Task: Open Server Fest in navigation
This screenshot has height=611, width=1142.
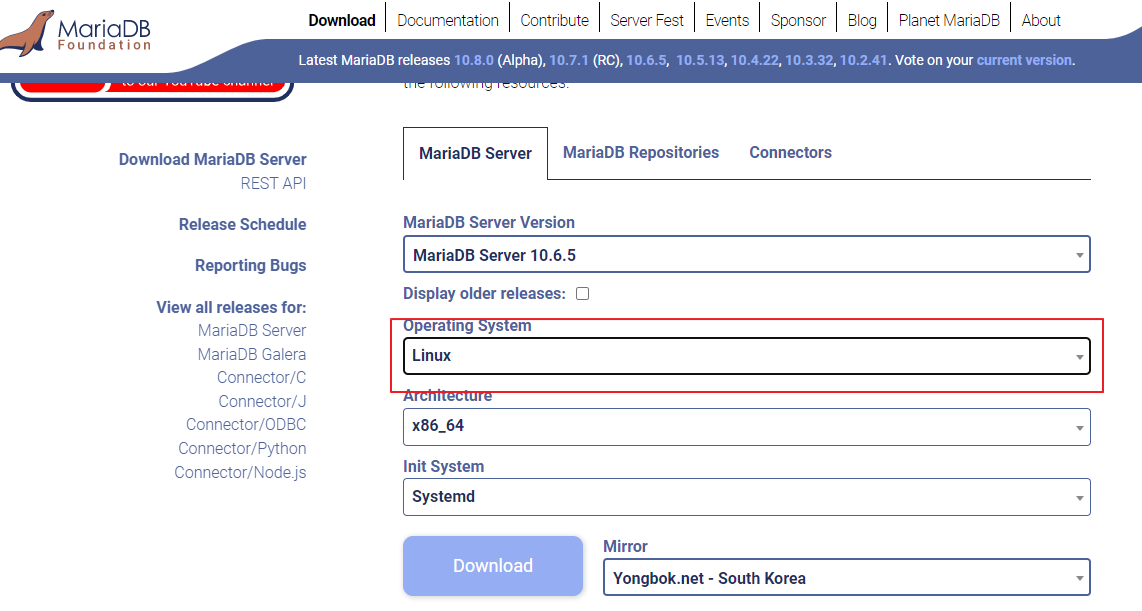Action: click(x=647, y=20)
